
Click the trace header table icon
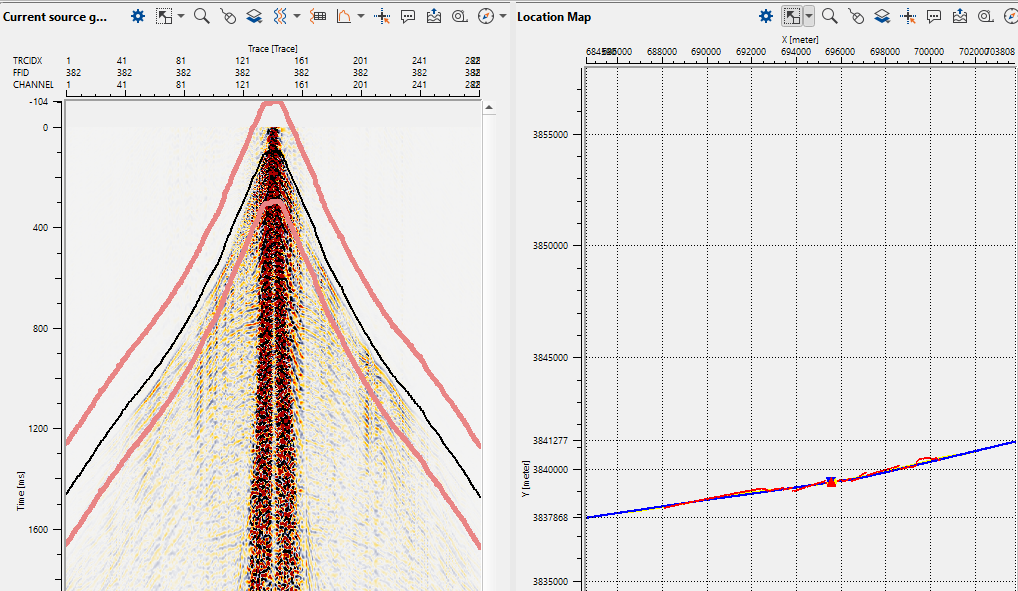[x=318, y=16]
